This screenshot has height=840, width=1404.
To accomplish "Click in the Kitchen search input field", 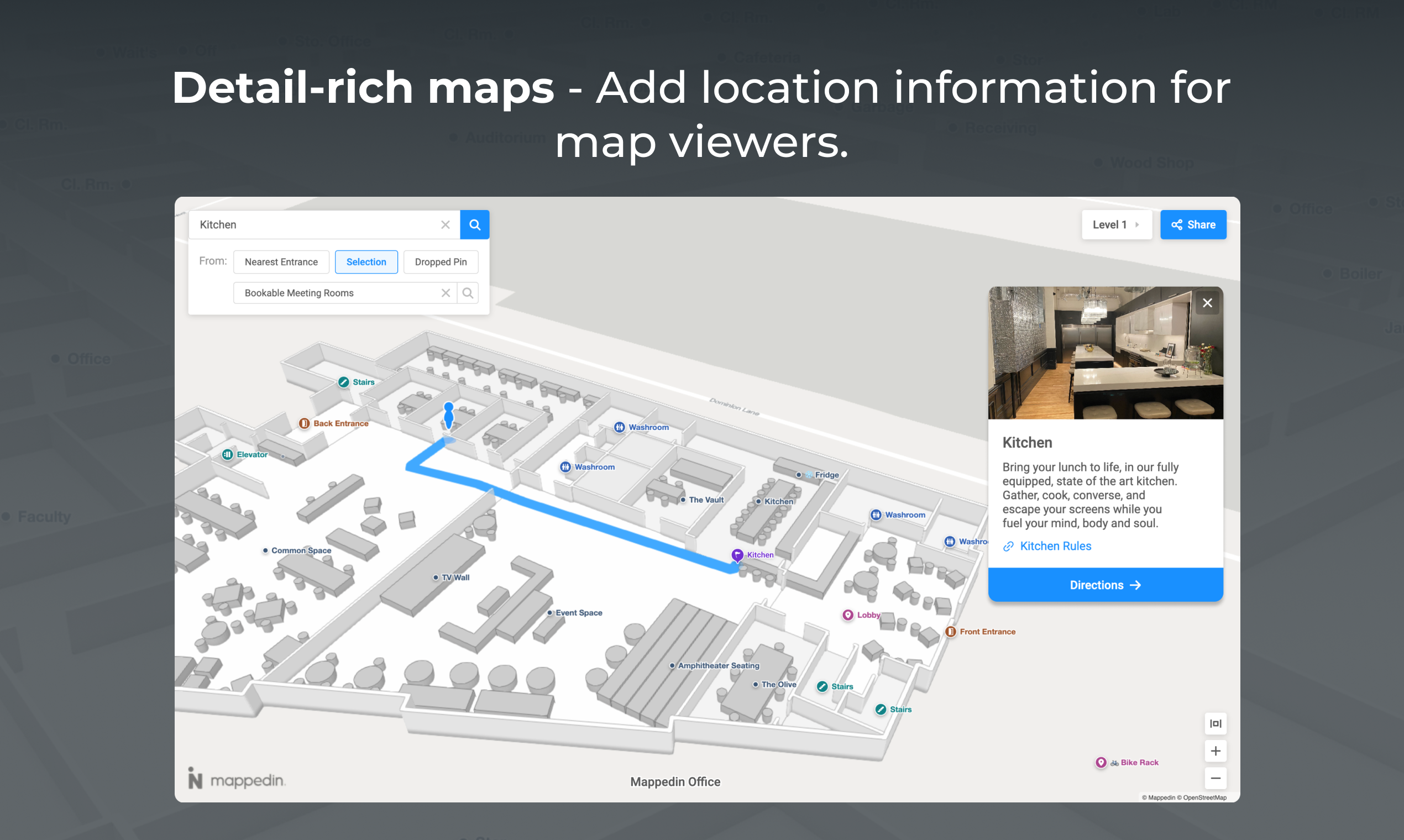I will [317, 225].
